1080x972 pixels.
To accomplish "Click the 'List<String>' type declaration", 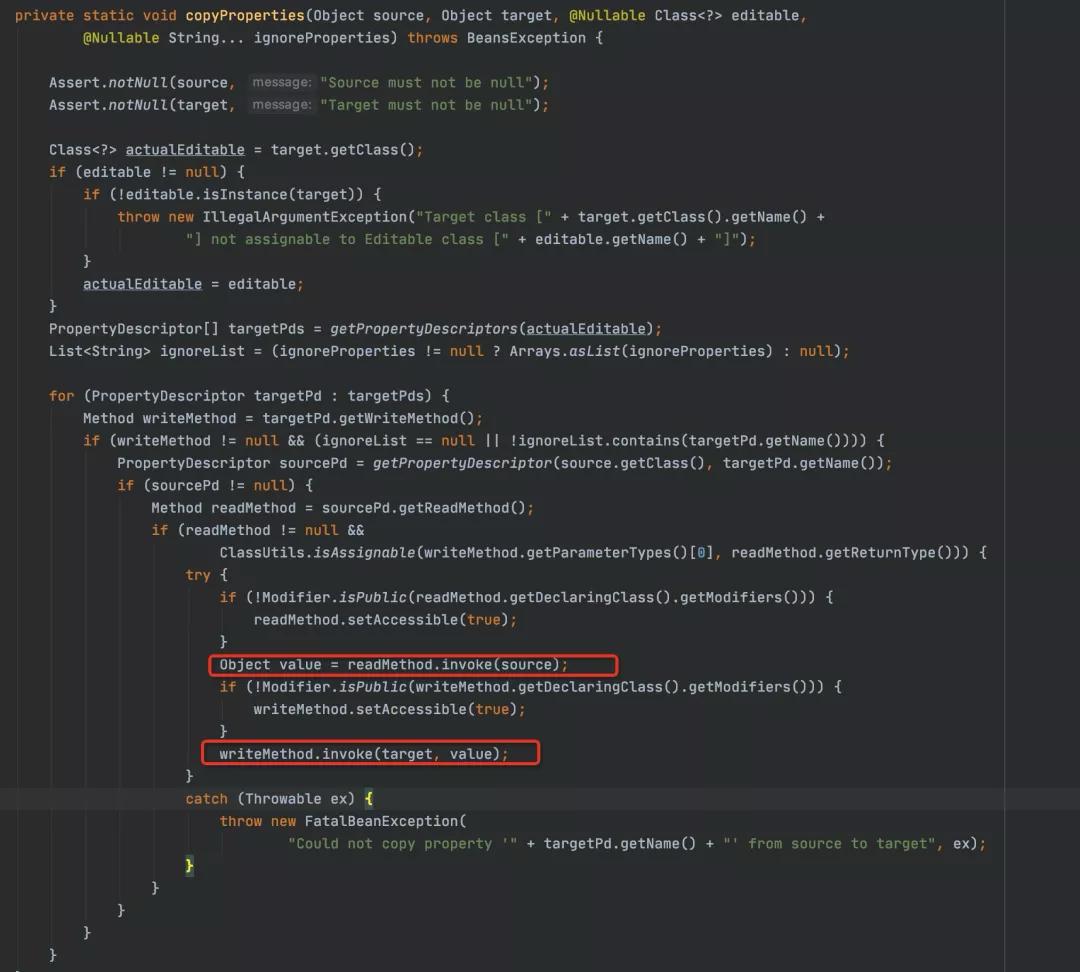I will (x=100, y=351).
